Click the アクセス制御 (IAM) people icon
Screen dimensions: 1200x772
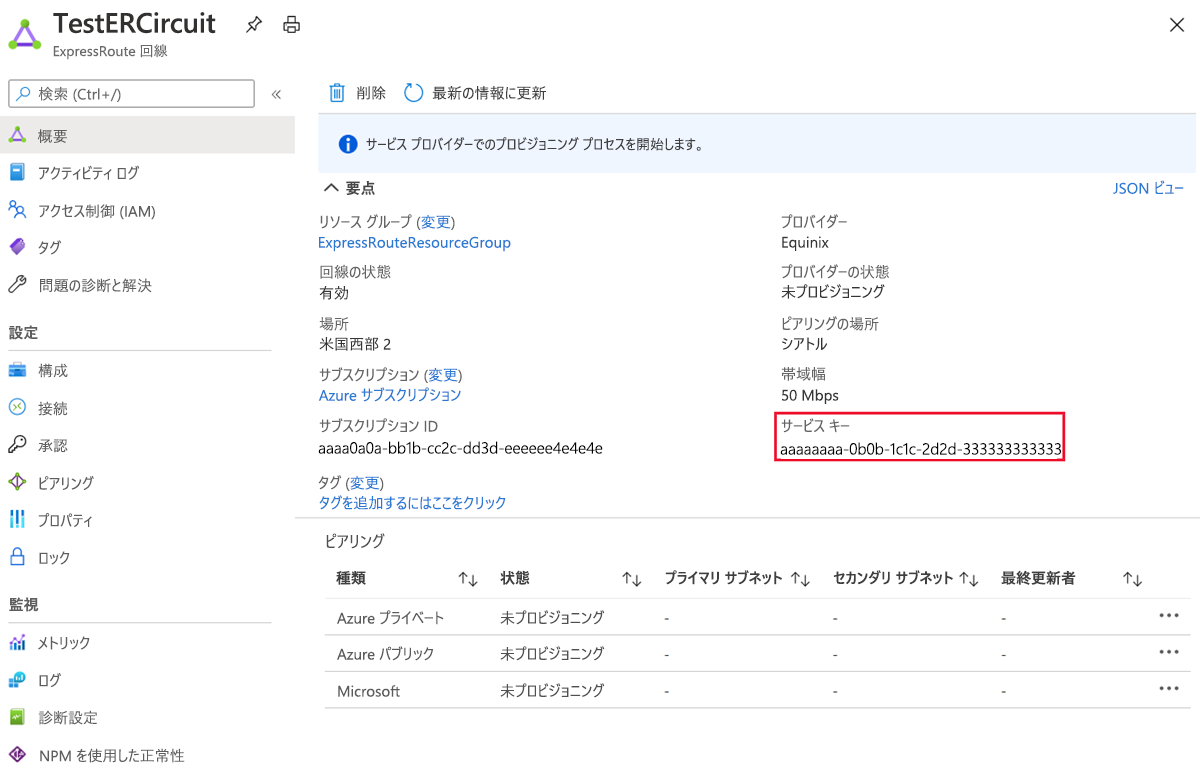pyautogui.click(x=17, y=210)
